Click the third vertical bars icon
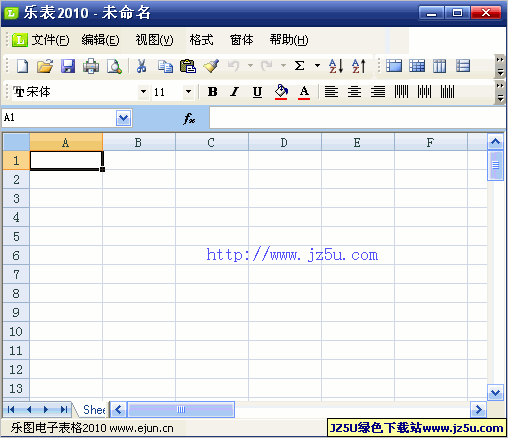This screenshot has height=438, width=508. 447,92
